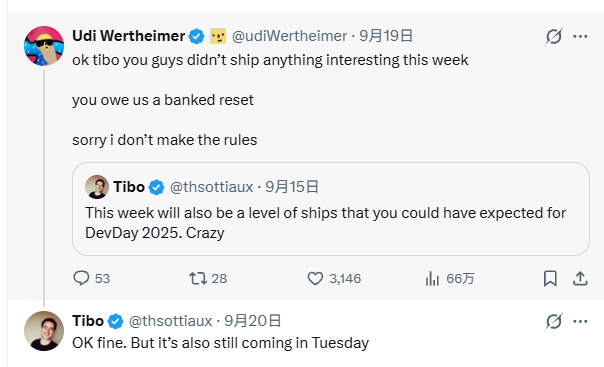
Task: Open the quoted DevDay 2025 tweet
Action: (331, 209)
